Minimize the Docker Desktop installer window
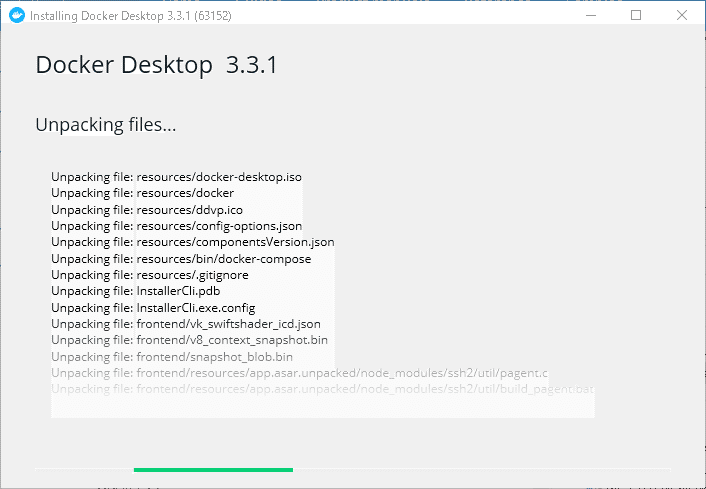 (591, 15)
